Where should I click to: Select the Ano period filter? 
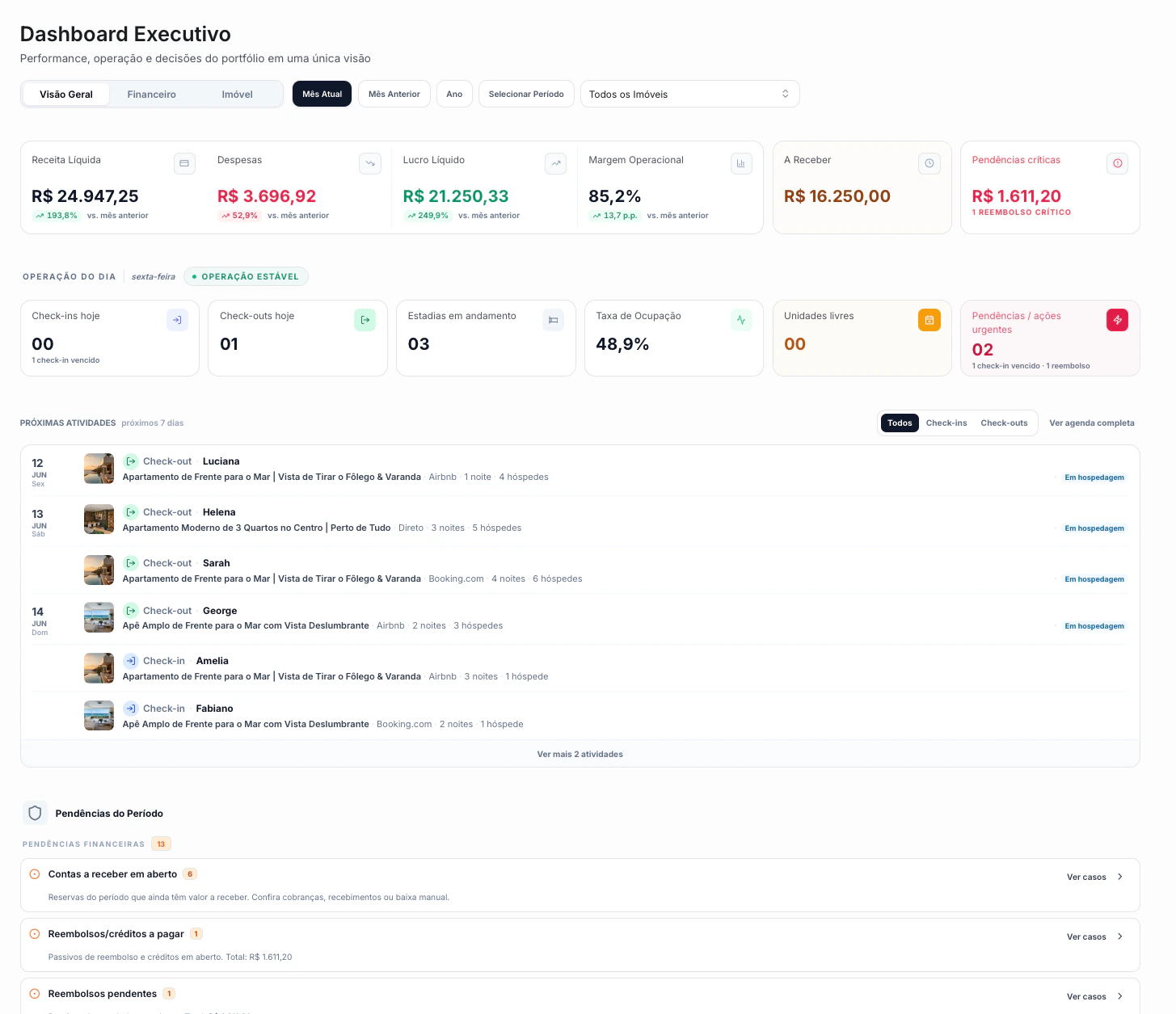coord(454,94)
